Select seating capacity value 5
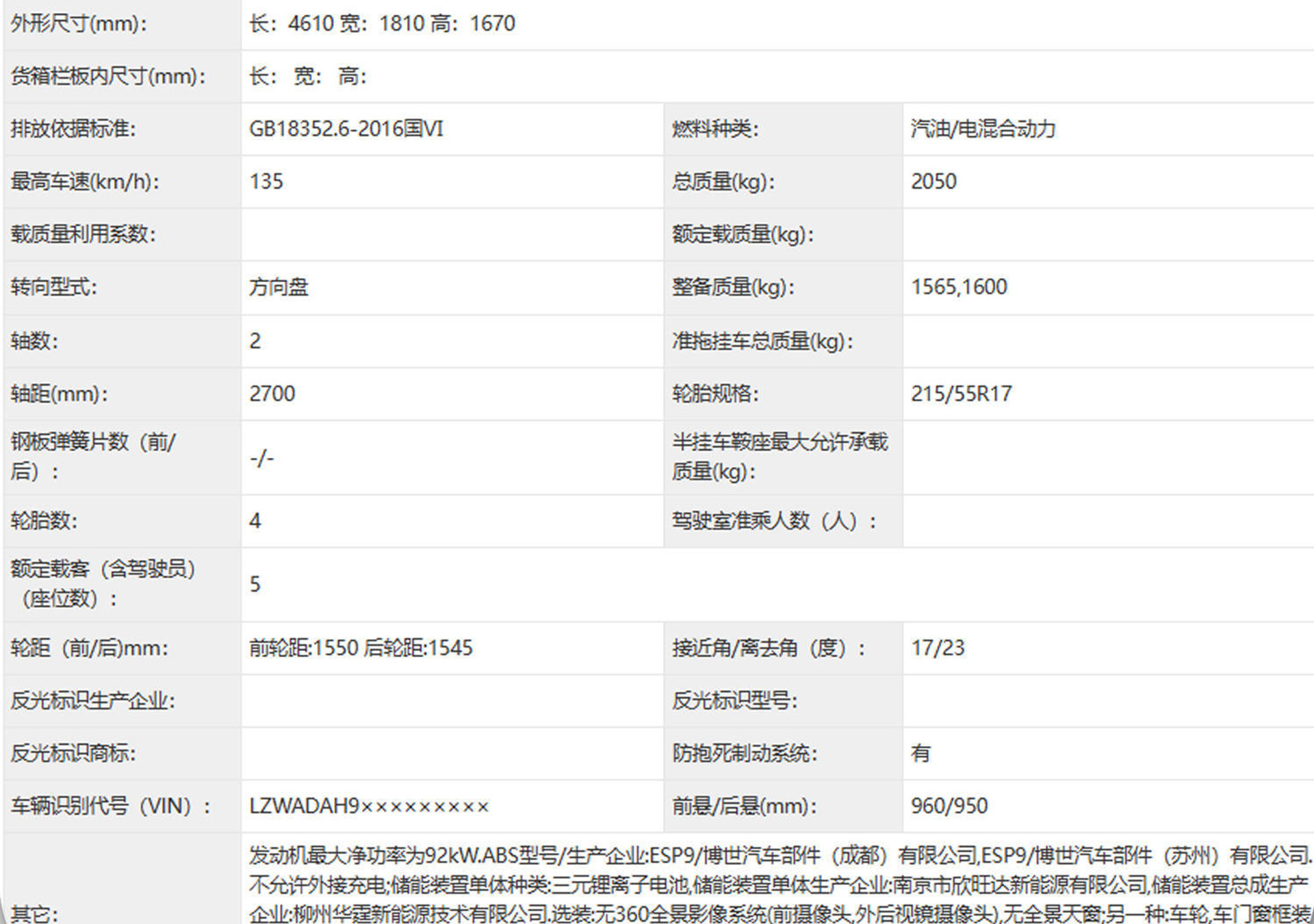This screenshot has width=1314, height=924. pyautogui.click(x=255, y=584)
